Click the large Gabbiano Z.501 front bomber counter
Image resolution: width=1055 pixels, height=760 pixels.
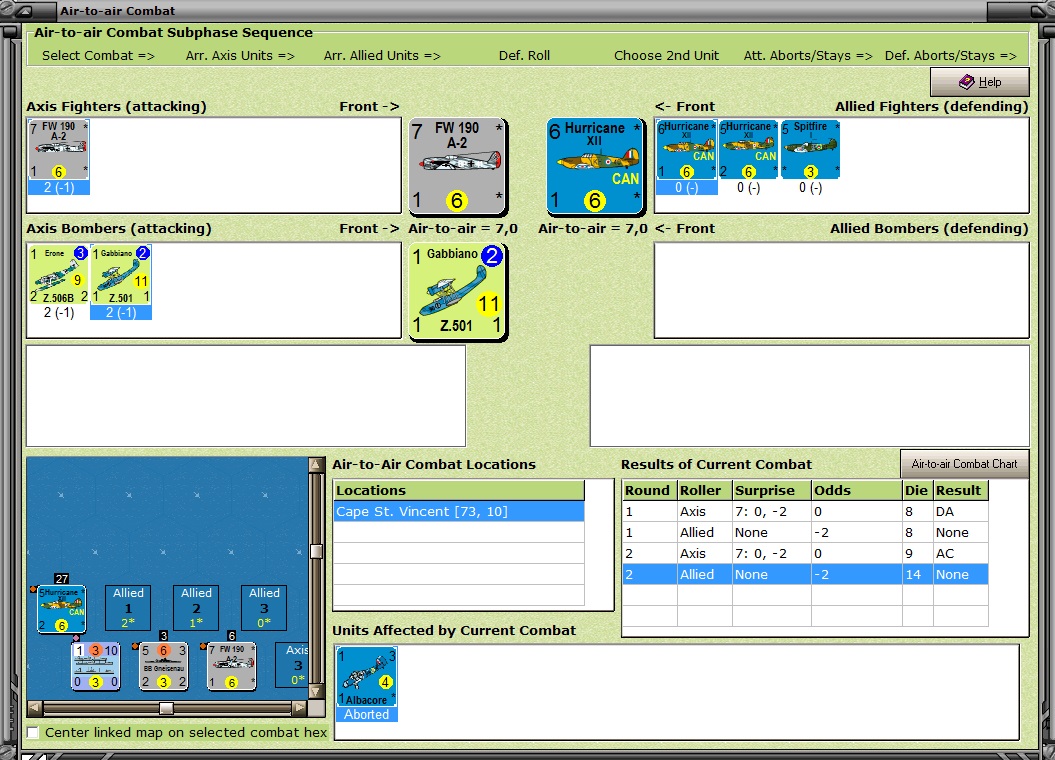458,292
